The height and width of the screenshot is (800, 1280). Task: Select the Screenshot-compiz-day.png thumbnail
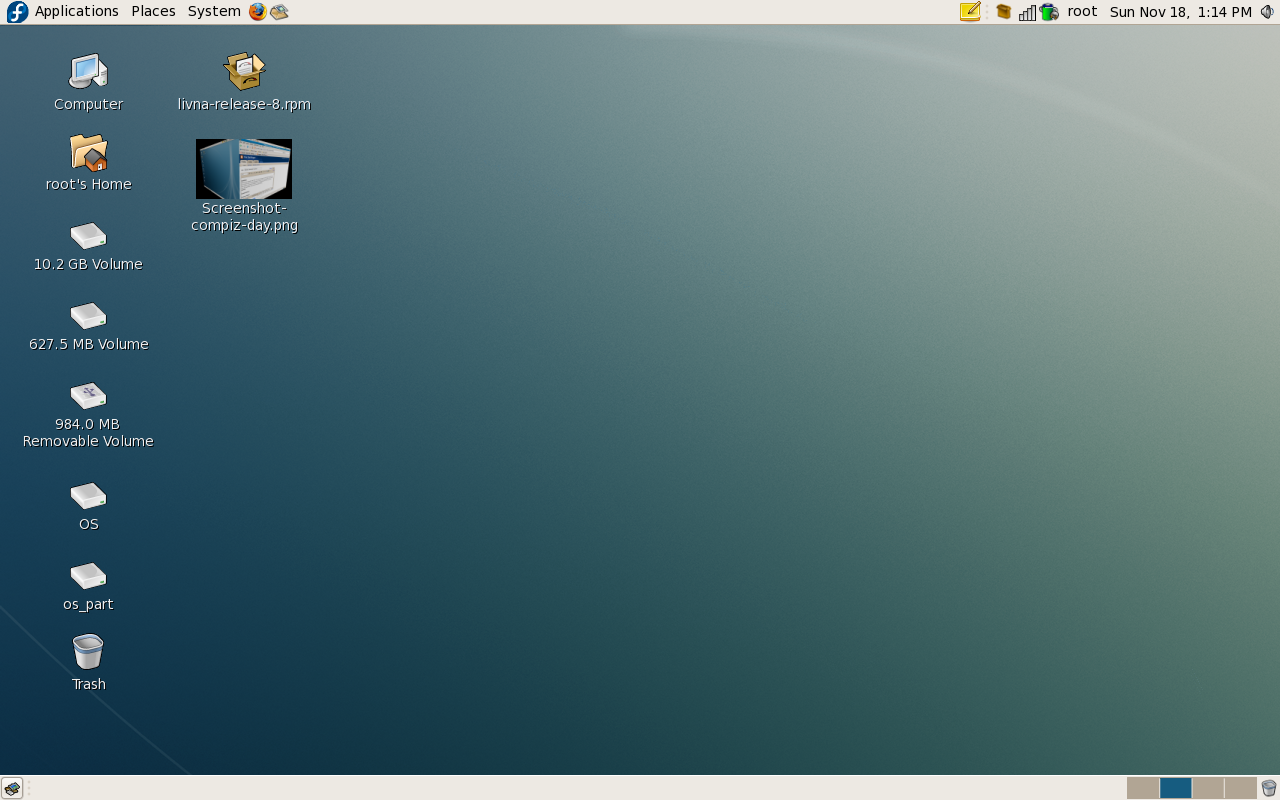tap(244, 169)
